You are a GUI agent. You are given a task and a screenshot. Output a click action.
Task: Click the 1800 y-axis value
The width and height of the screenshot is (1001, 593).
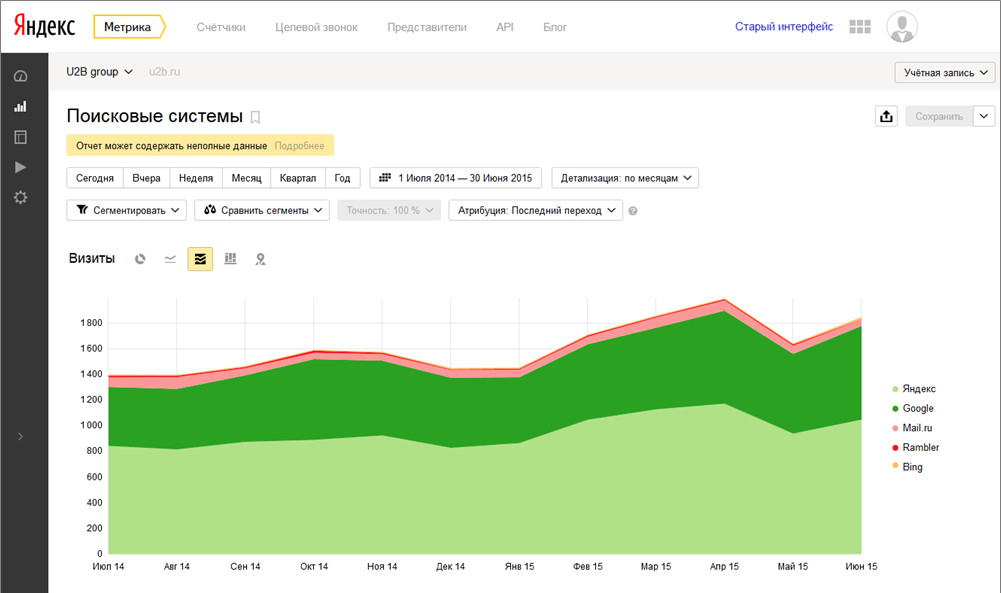[91, 323]
